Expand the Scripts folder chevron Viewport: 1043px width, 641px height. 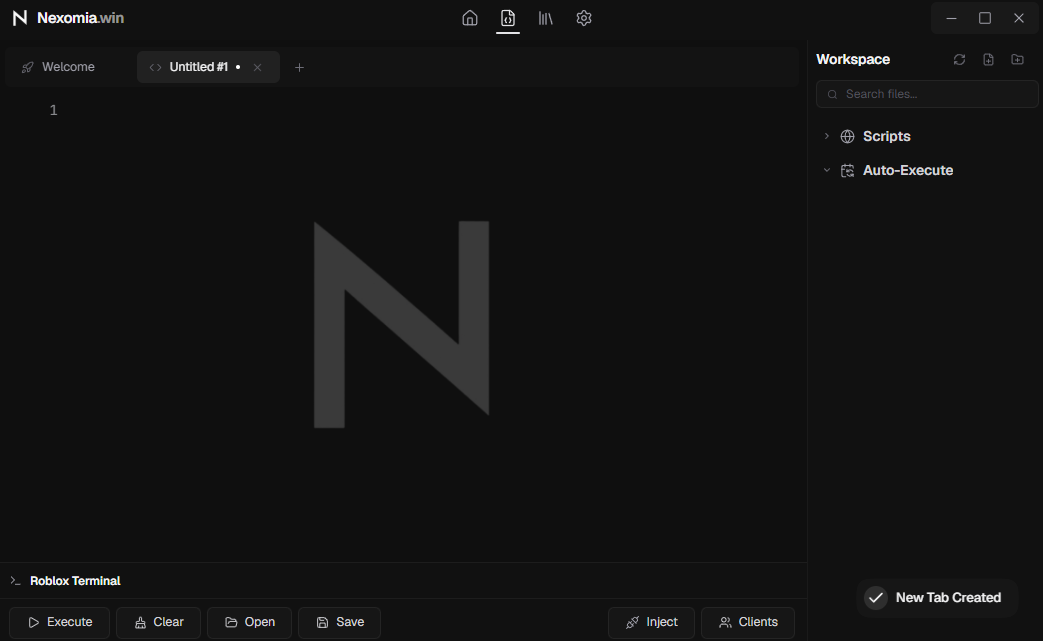point(827,136)
